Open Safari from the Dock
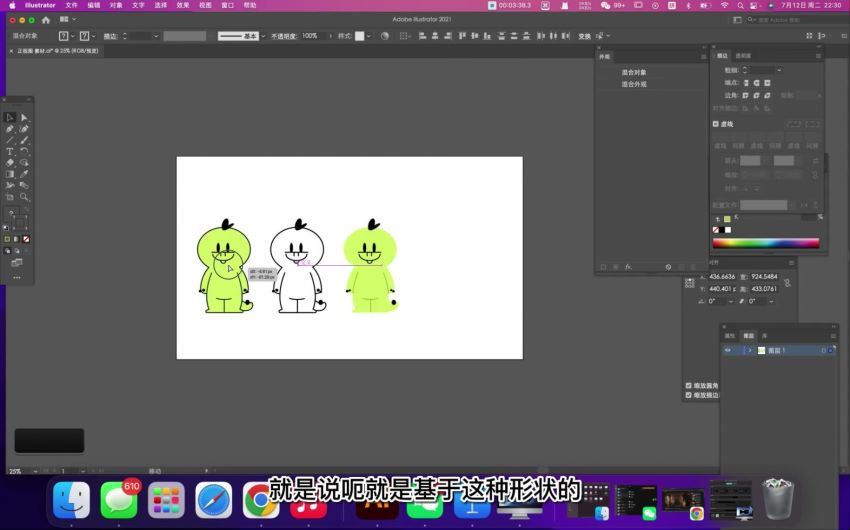This screenshot has height=530, width=850. [214, 501]
